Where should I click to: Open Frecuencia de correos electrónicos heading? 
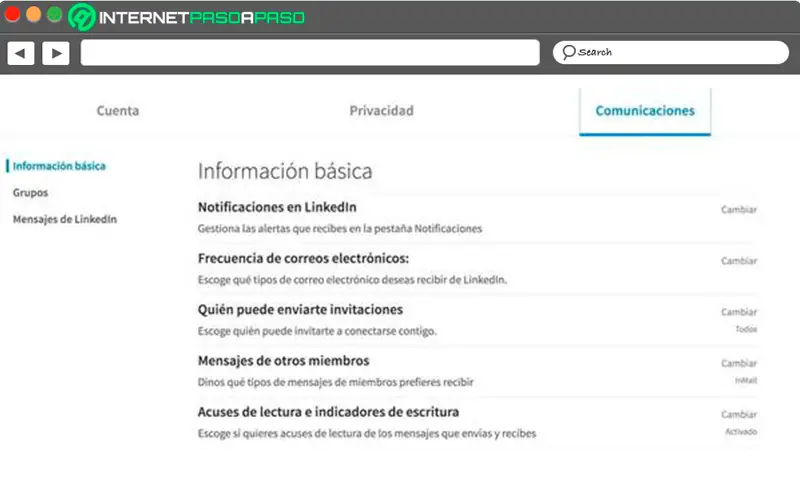tap(304, 259)
